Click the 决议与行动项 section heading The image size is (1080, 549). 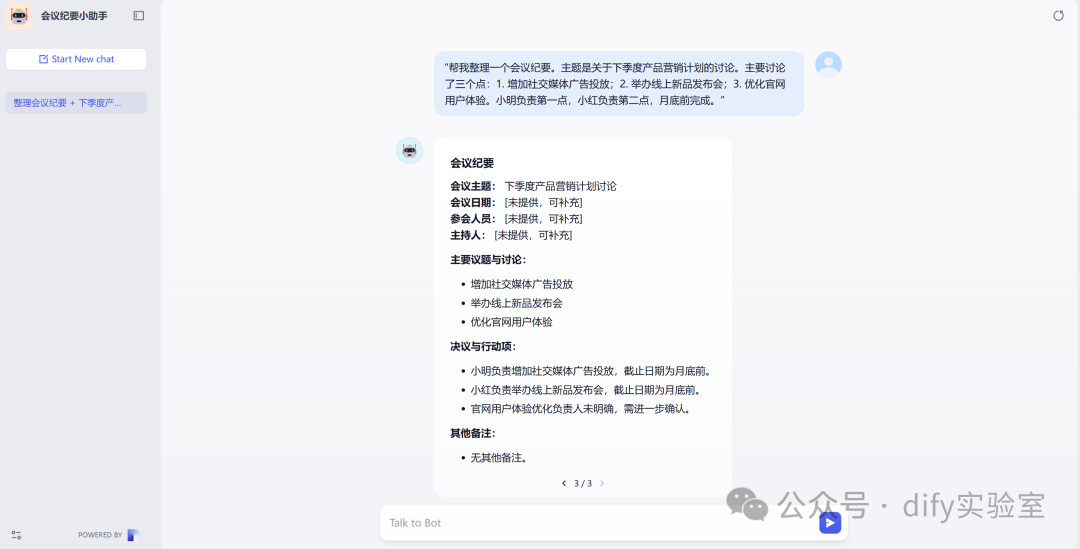coord(484,346)
